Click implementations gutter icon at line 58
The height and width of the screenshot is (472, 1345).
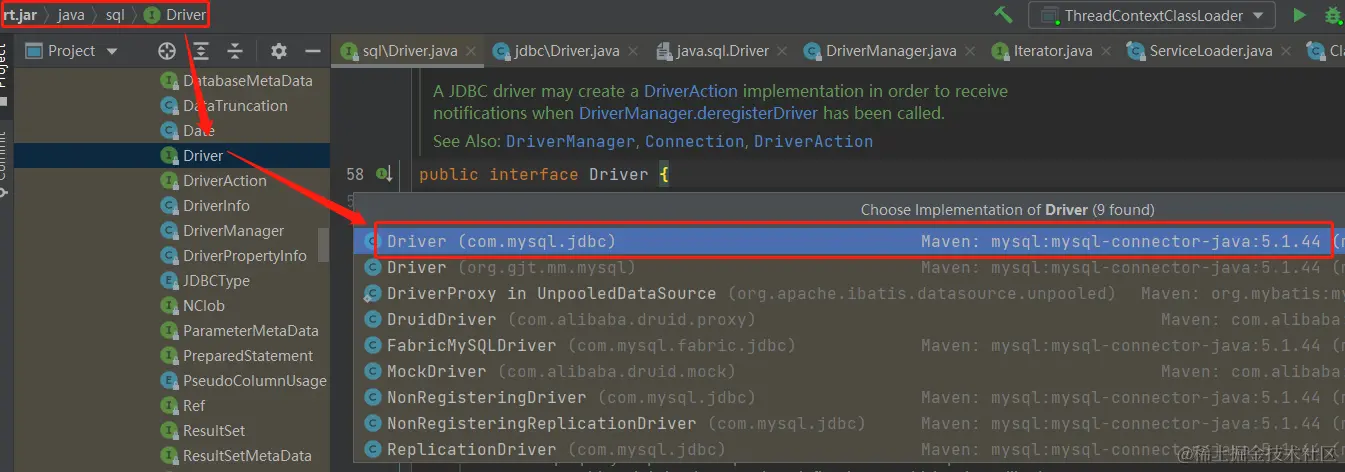[x=384, y=174]
